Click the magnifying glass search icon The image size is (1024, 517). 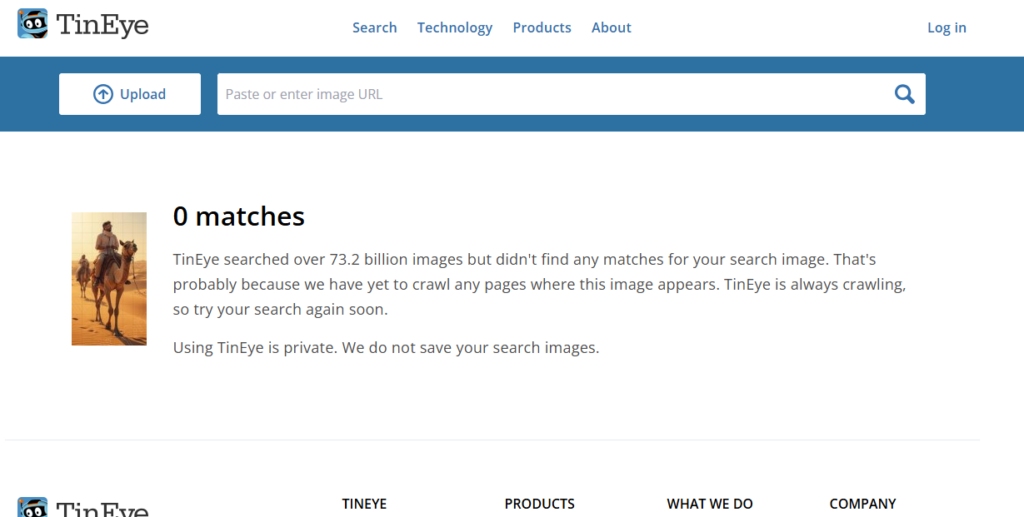[904, 94]
